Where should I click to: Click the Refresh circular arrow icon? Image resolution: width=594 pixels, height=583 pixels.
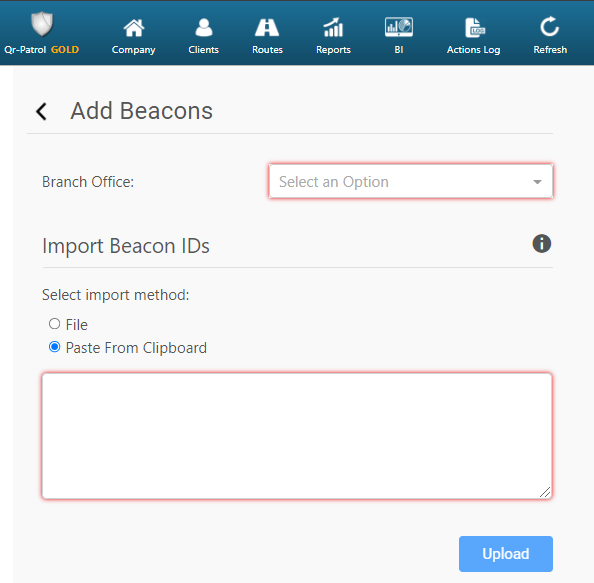[x=550, y=27]
